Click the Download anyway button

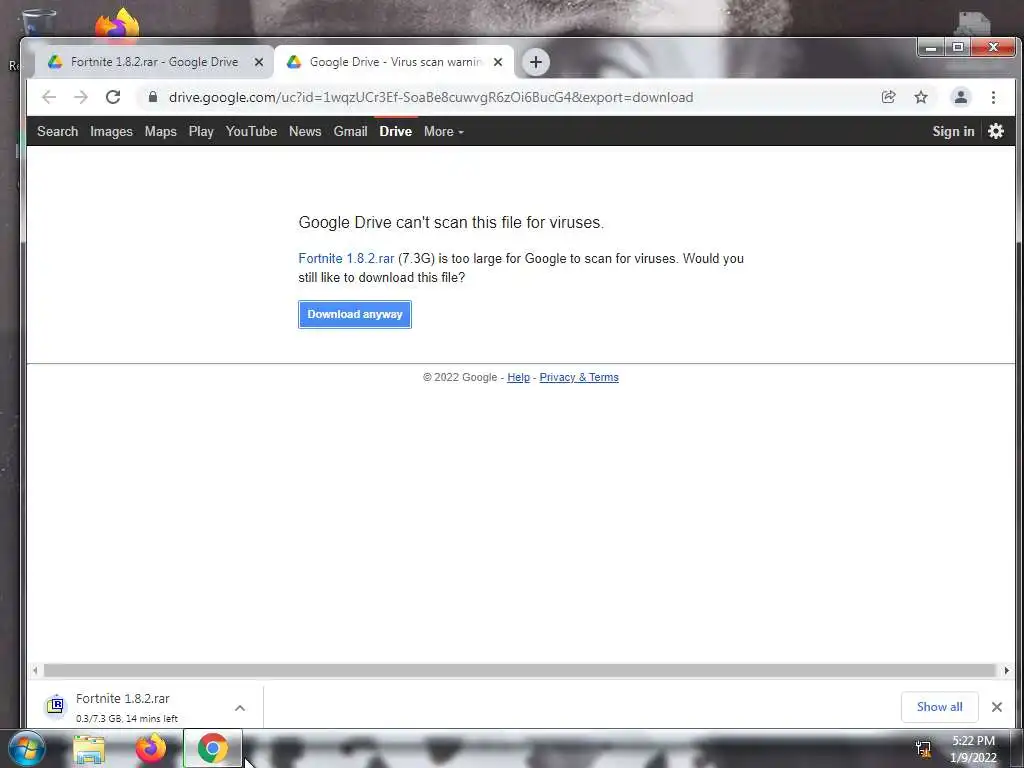point(355,314)
